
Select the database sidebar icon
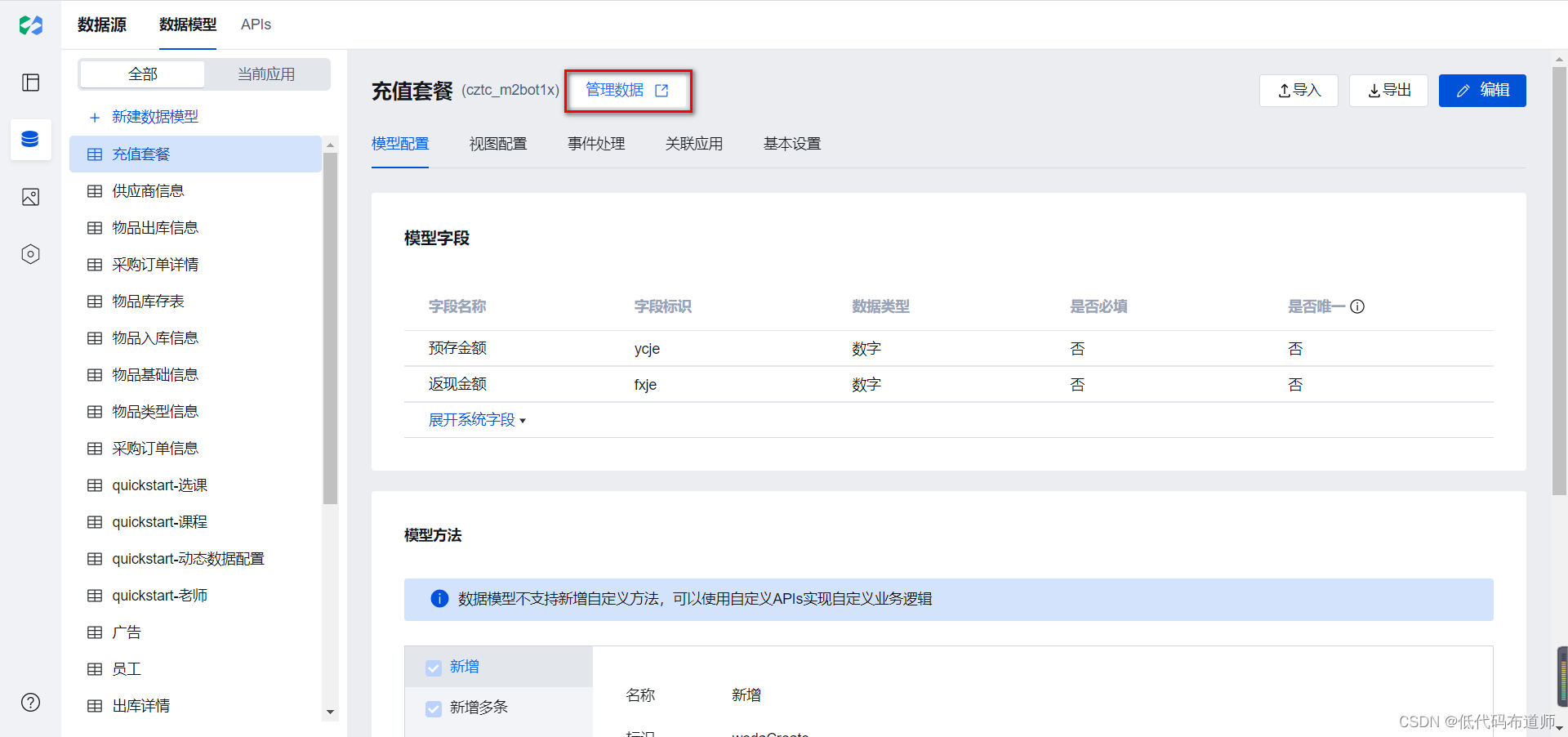pos(30,139)
